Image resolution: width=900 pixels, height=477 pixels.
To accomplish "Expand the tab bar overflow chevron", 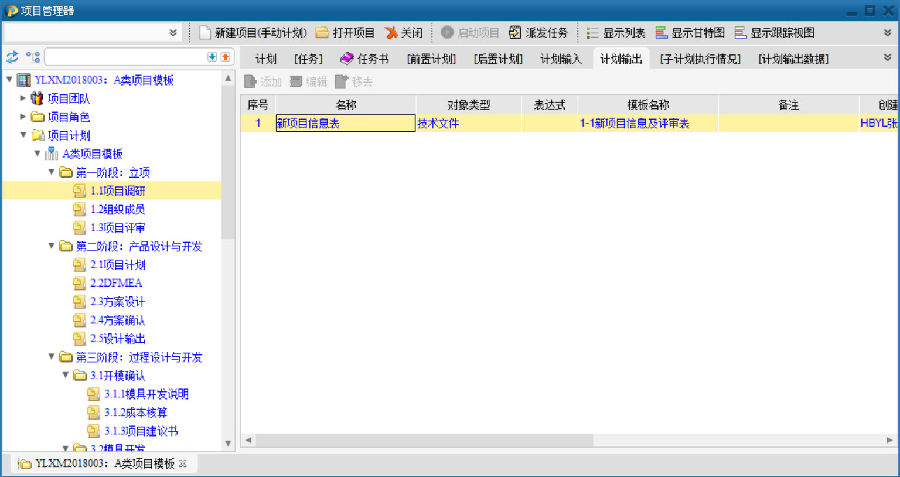I will point(887,58).
